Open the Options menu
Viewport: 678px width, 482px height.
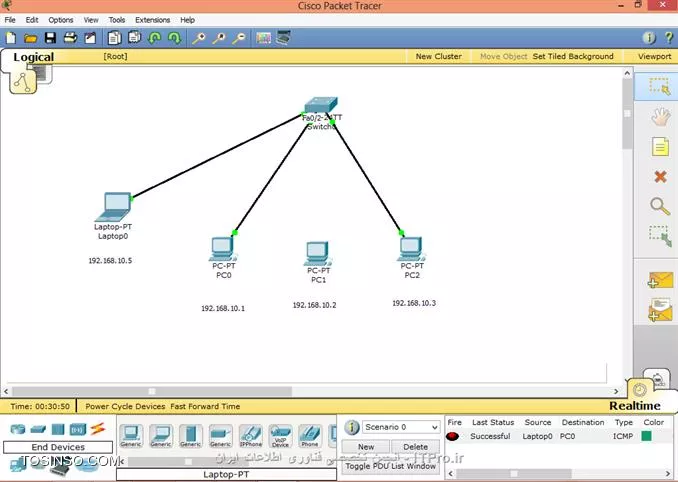[x=61, y=20]
